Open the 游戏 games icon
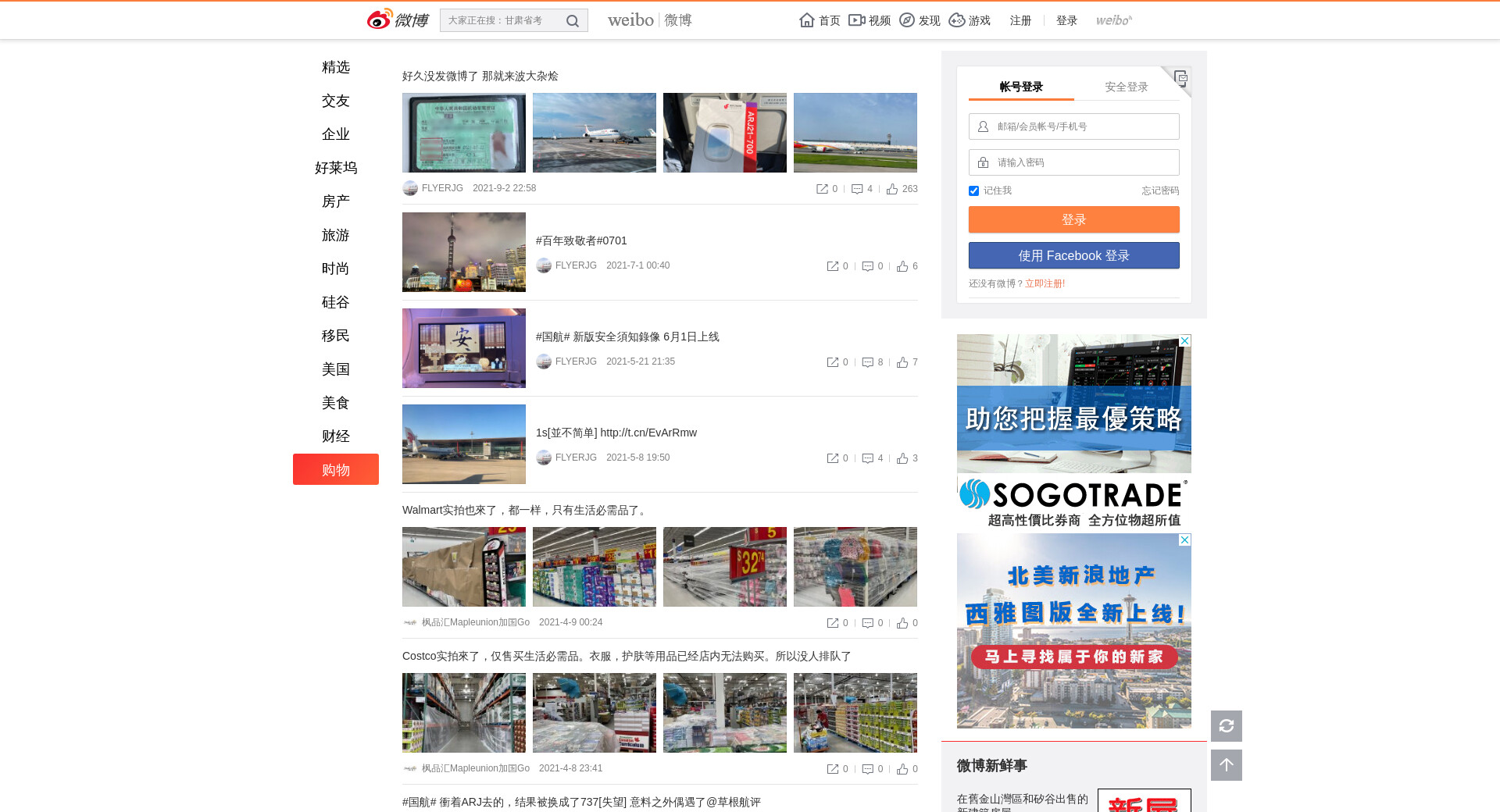Image resolution: width=1500 pixels, height=812 pixels. click(x=957, y=20)
